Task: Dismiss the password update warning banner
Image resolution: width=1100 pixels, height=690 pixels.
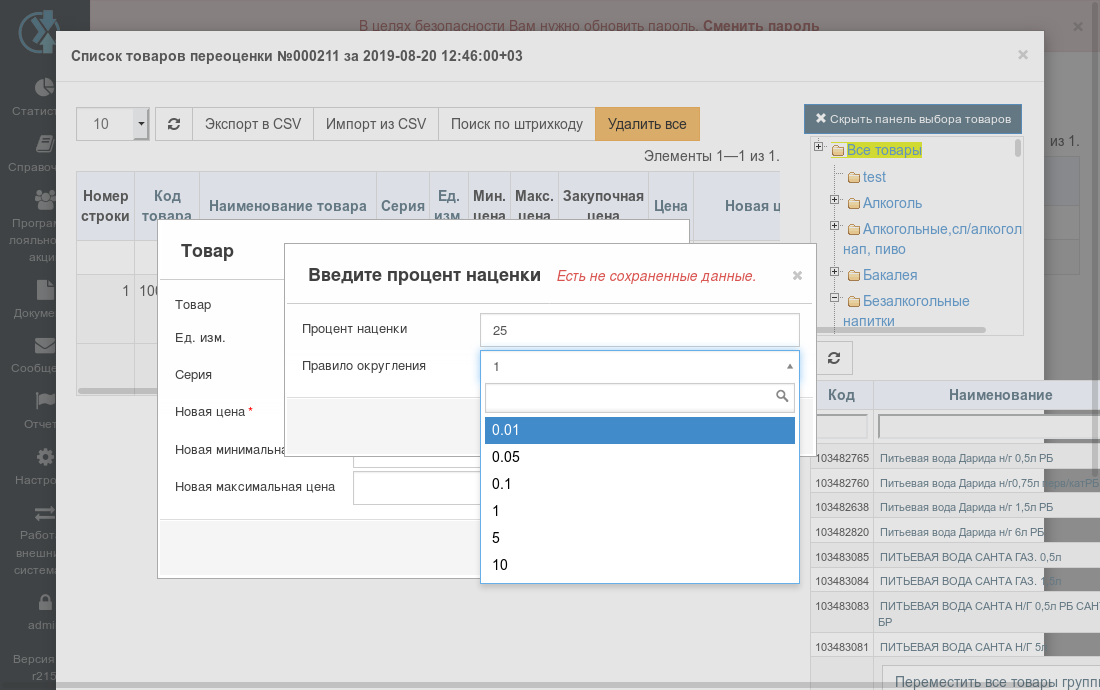Action: 1078,27
